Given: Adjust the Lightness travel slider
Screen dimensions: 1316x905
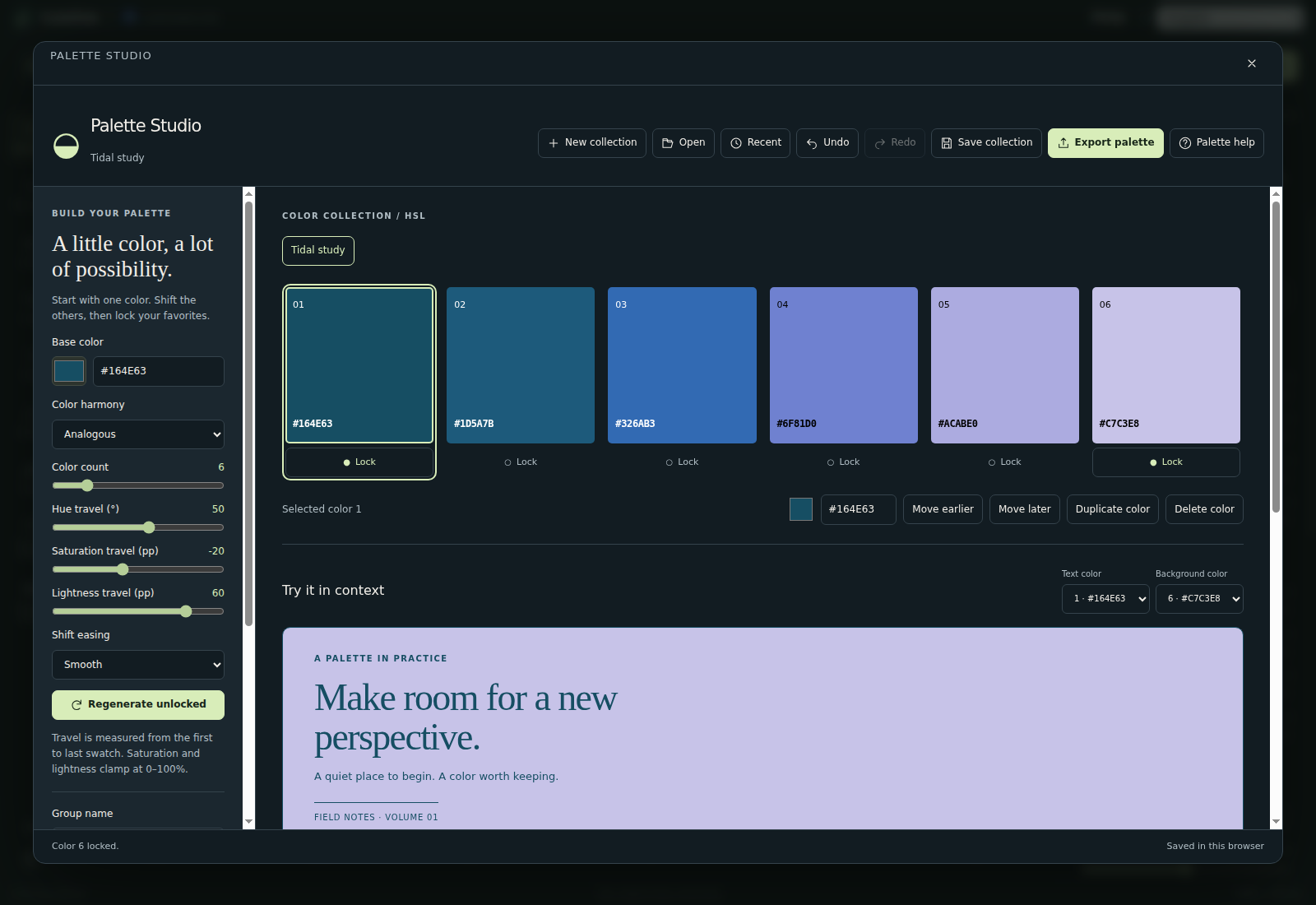Looking at the screenshot, I should pos(138,611).
